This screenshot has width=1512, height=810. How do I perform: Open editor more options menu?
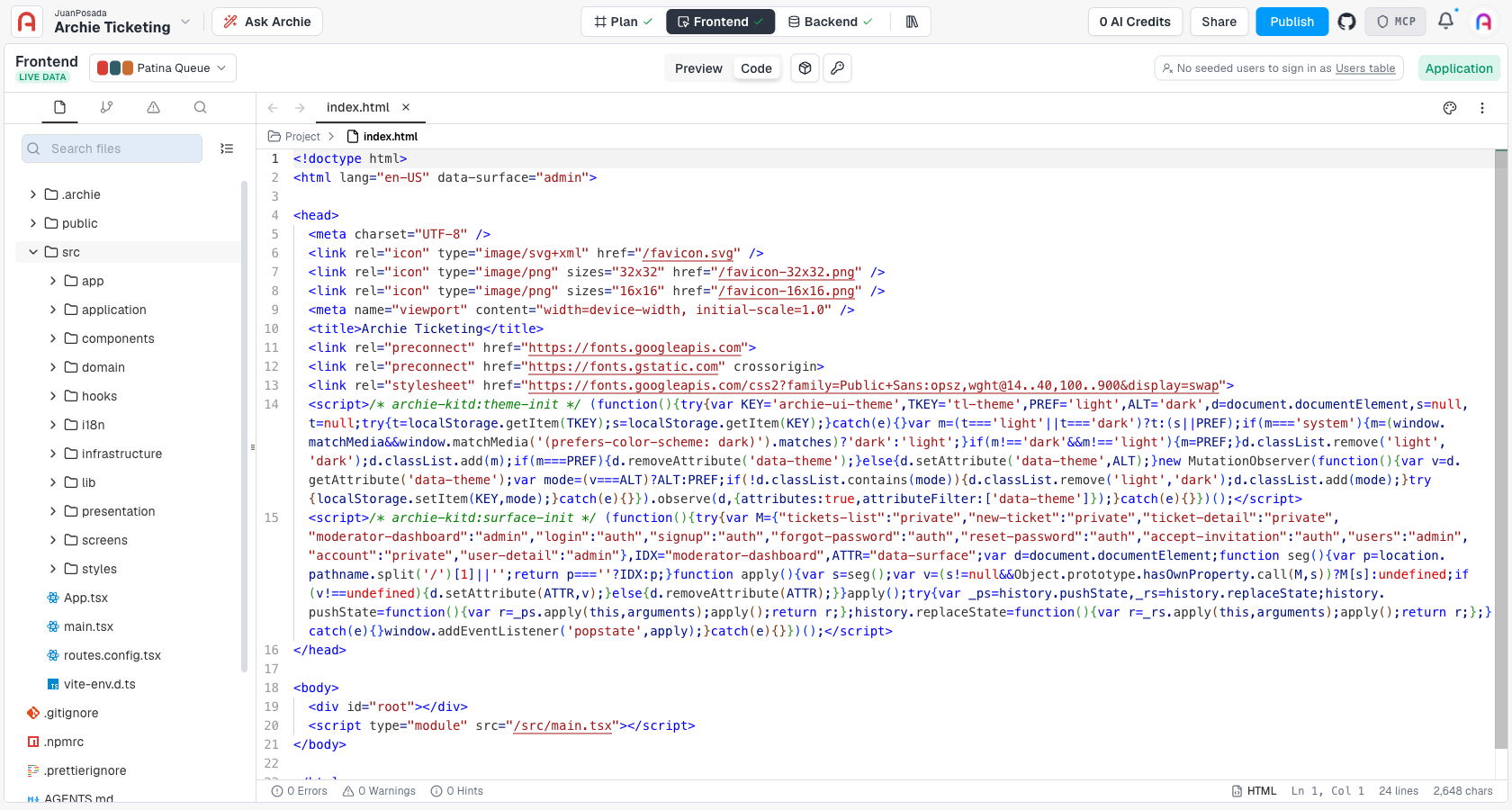click(1482, 108)
